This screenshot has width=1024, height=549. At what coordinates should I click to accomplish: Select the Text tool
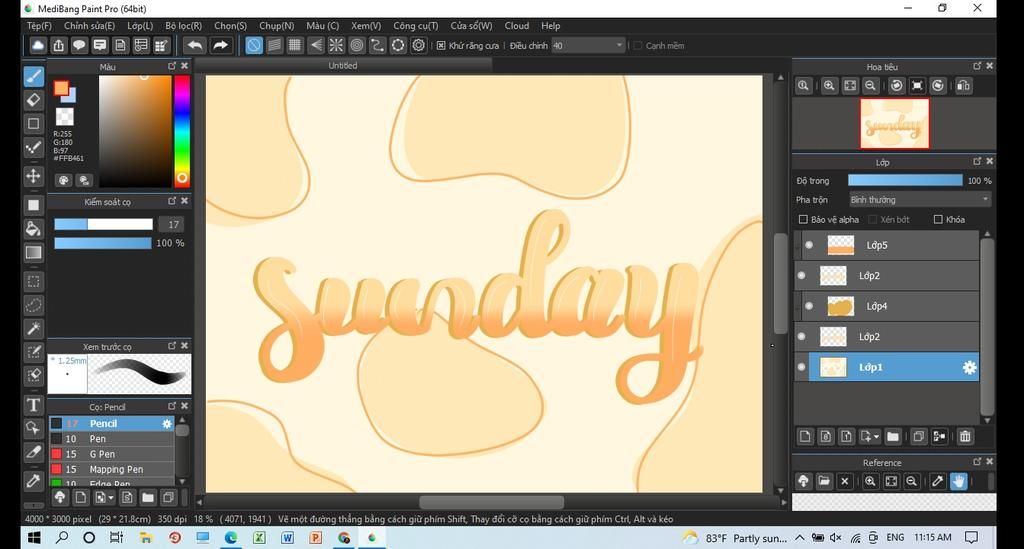(x=34, y=405)
